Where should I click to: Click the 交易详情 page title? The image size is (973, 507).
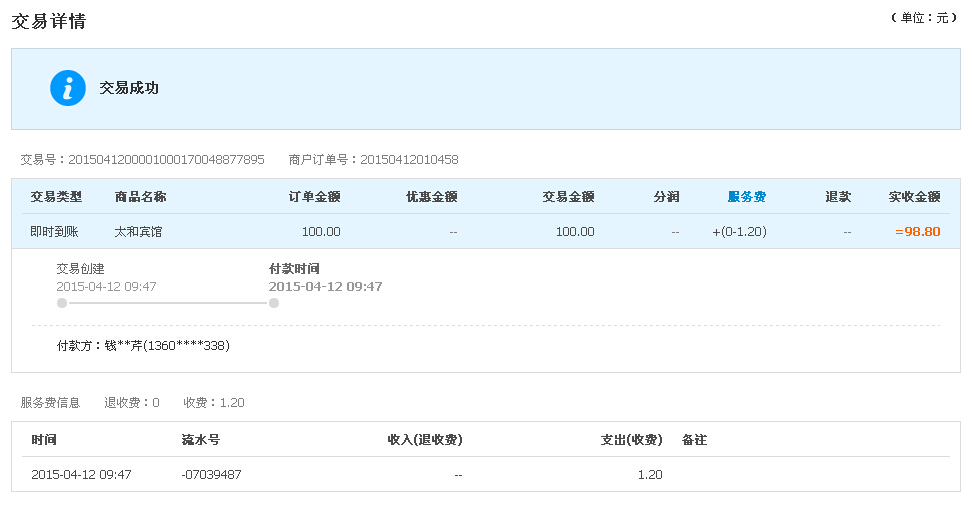[x=49, y=21]
